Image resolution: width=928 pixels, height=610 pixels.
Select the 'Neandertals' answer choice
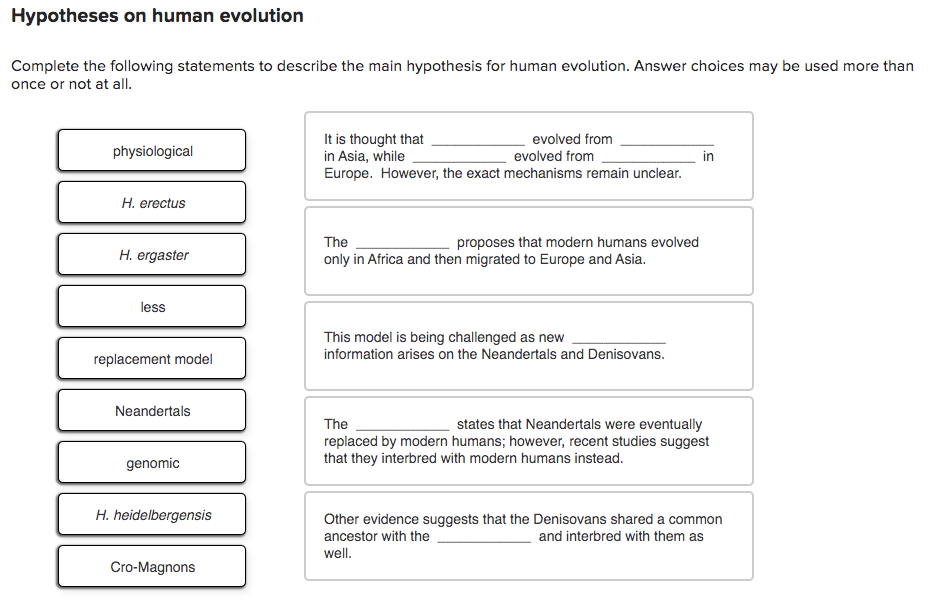(x=151, y=410)
